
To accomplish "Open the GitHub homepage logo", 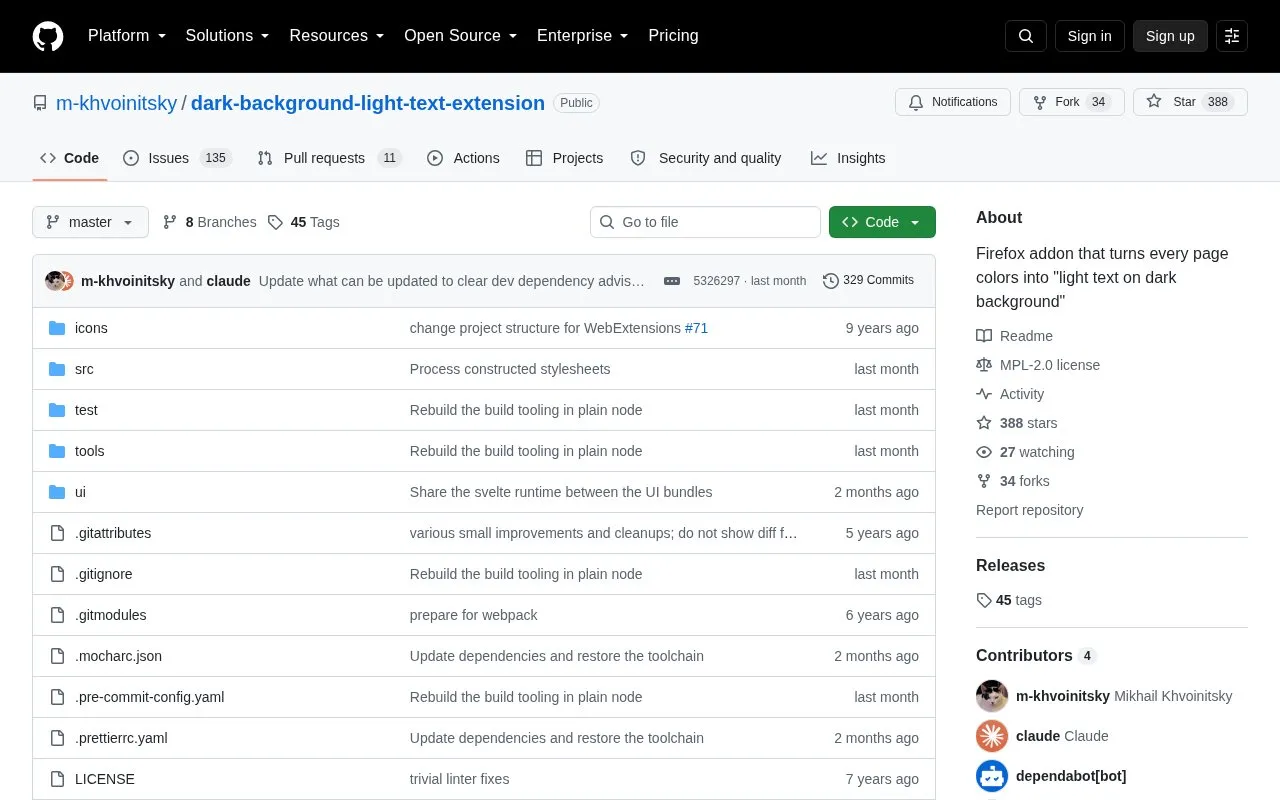I will coord(48,36).
